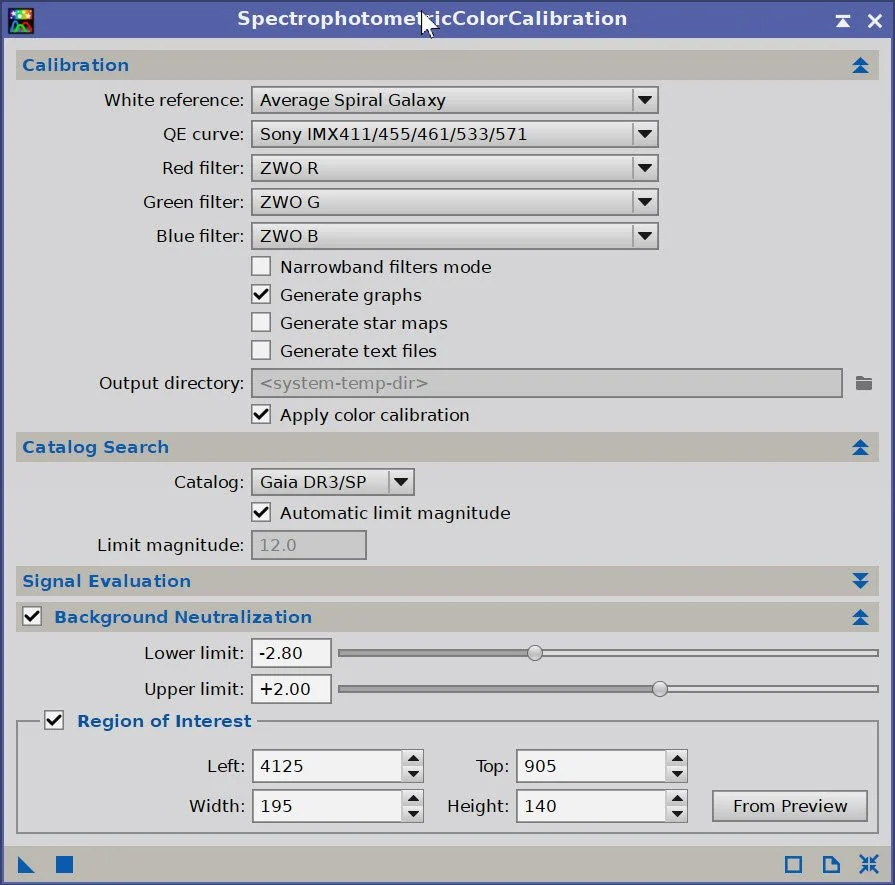Increase the Width value with up arrow
The width and height of the screenshot is (895, 885).
coord(413,799)
